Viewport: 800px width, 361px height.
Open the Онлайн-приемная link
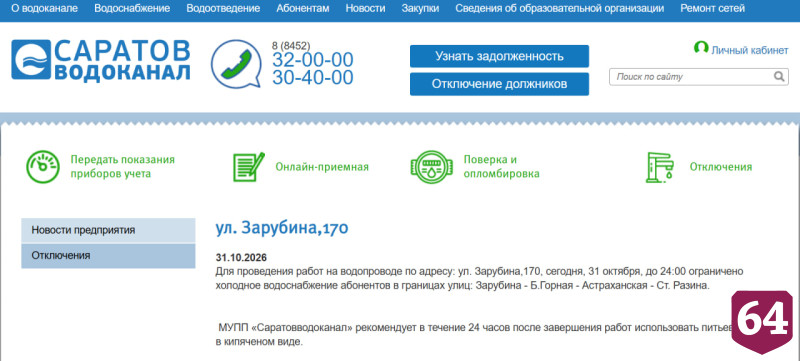coord(322,167)
